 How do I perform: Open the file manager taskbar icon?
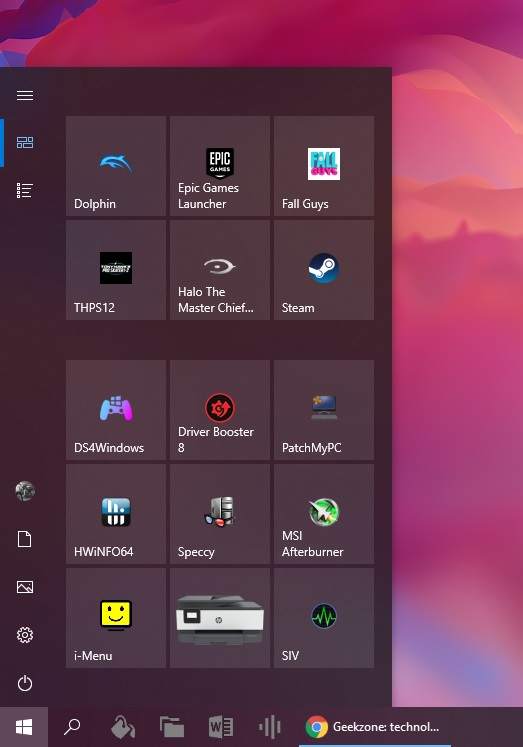[x=172, y=727]
